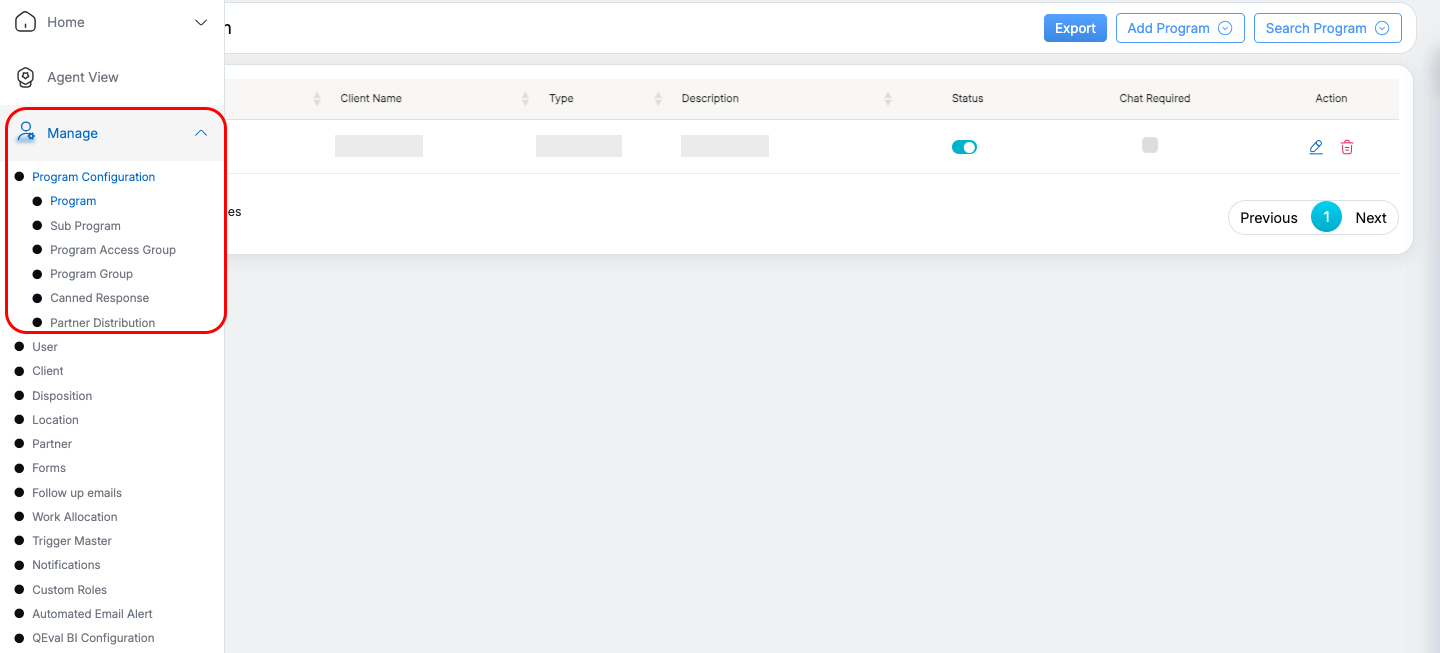Screen dimensions: 1440x653
Task: Open the Add Program dropdown
Action: (1180, 28)
